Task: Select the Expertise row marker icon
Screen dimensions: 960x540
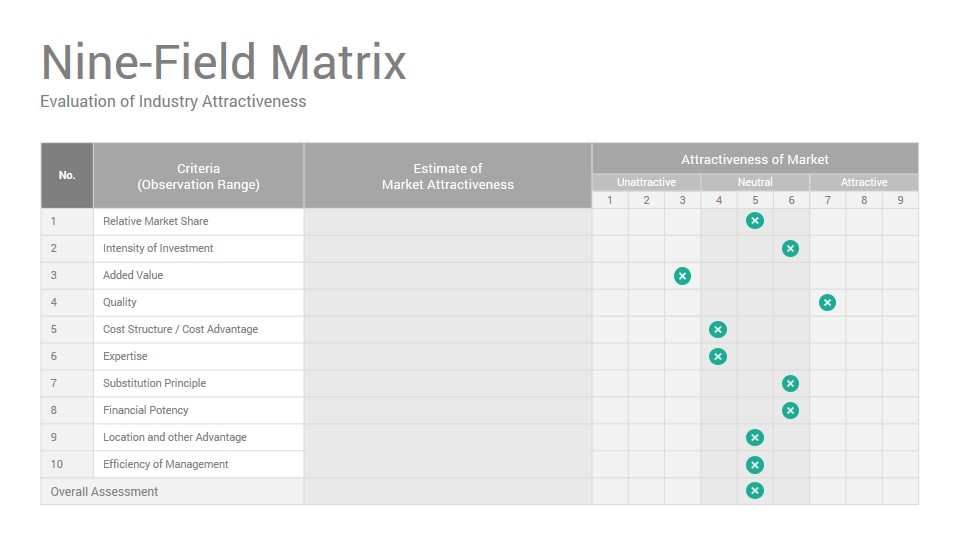Action: (718, 356)
